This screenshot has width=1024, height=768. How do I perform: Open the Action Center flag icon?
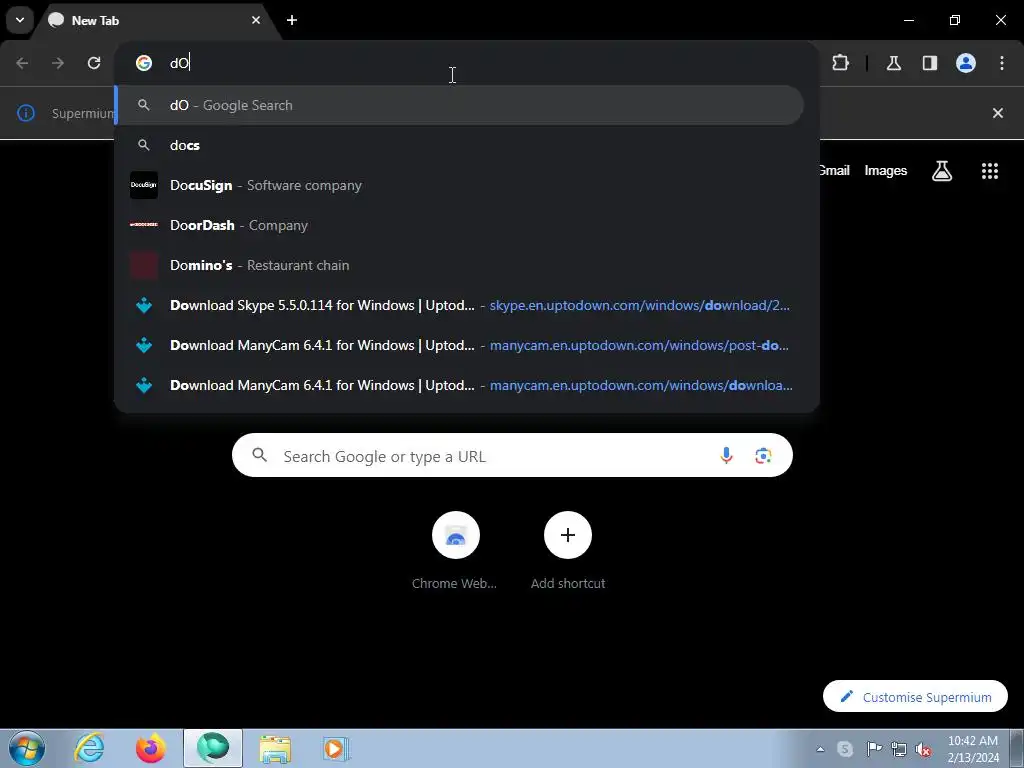coord(873,749)
